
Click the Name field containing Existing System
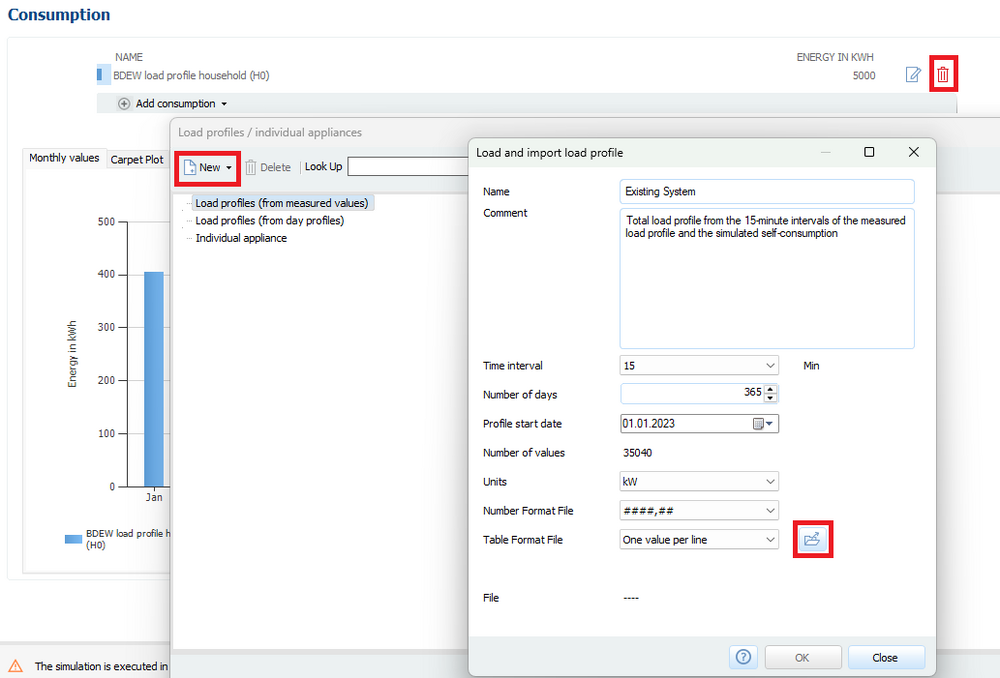tap(766, 191)
